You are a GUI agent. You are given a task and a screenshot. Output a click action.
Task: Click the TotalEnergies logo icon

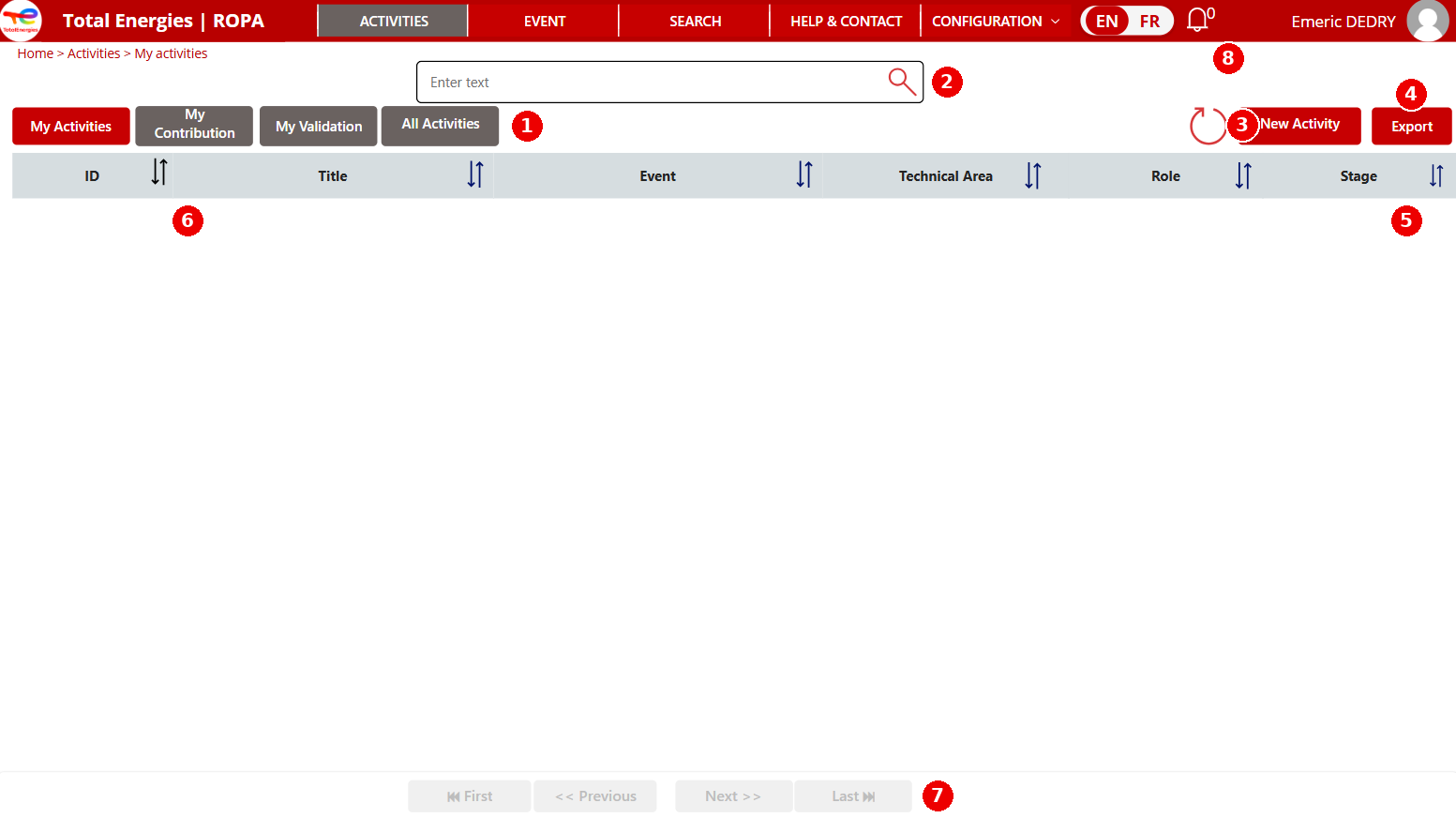[x=22, y=21]
